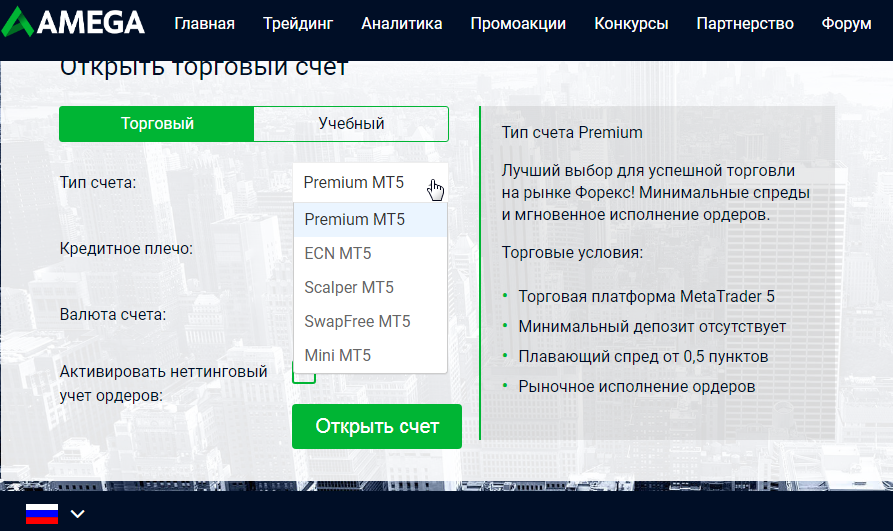Screen dimensions: 893x531
Task: Select the ECN MT5 option
Action: 338,254
